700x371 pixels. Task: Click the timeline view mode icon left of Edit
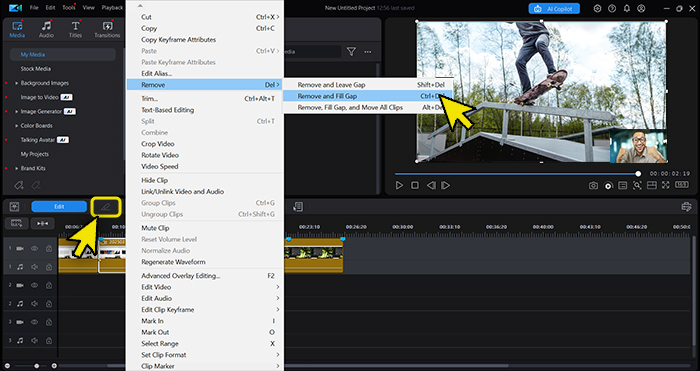[15, 207]
